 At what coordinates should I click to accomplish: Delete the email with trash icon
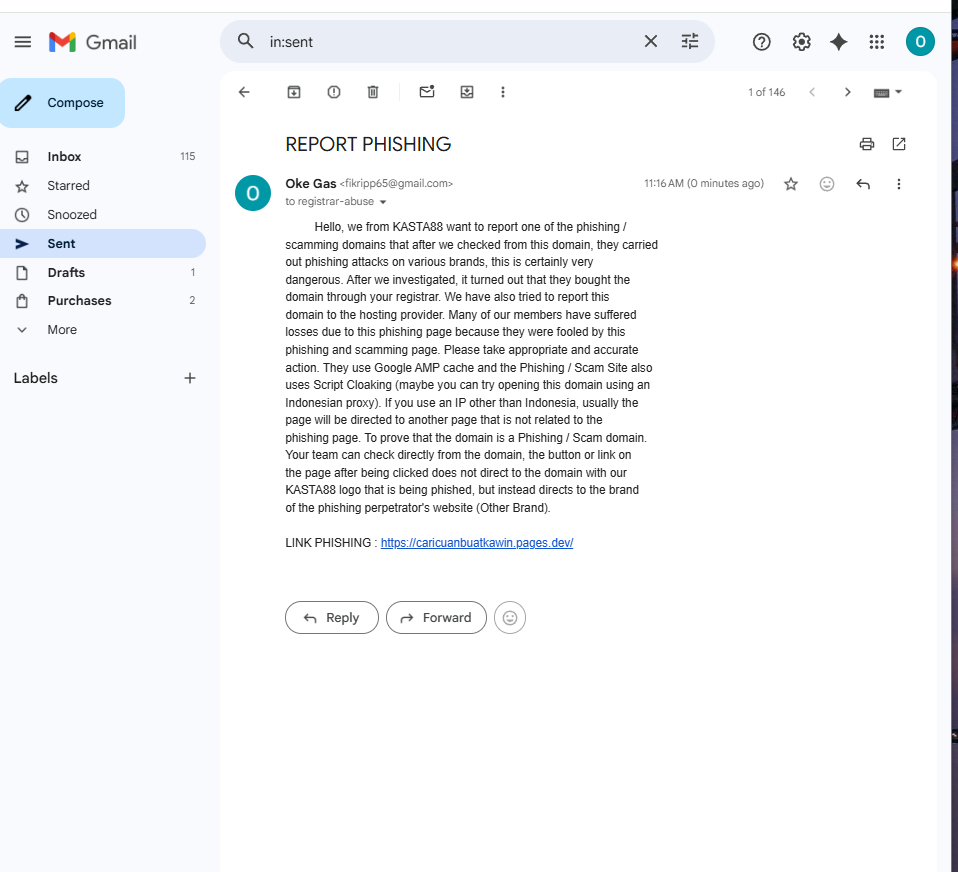pyautogui.click(x=373, y=92)
